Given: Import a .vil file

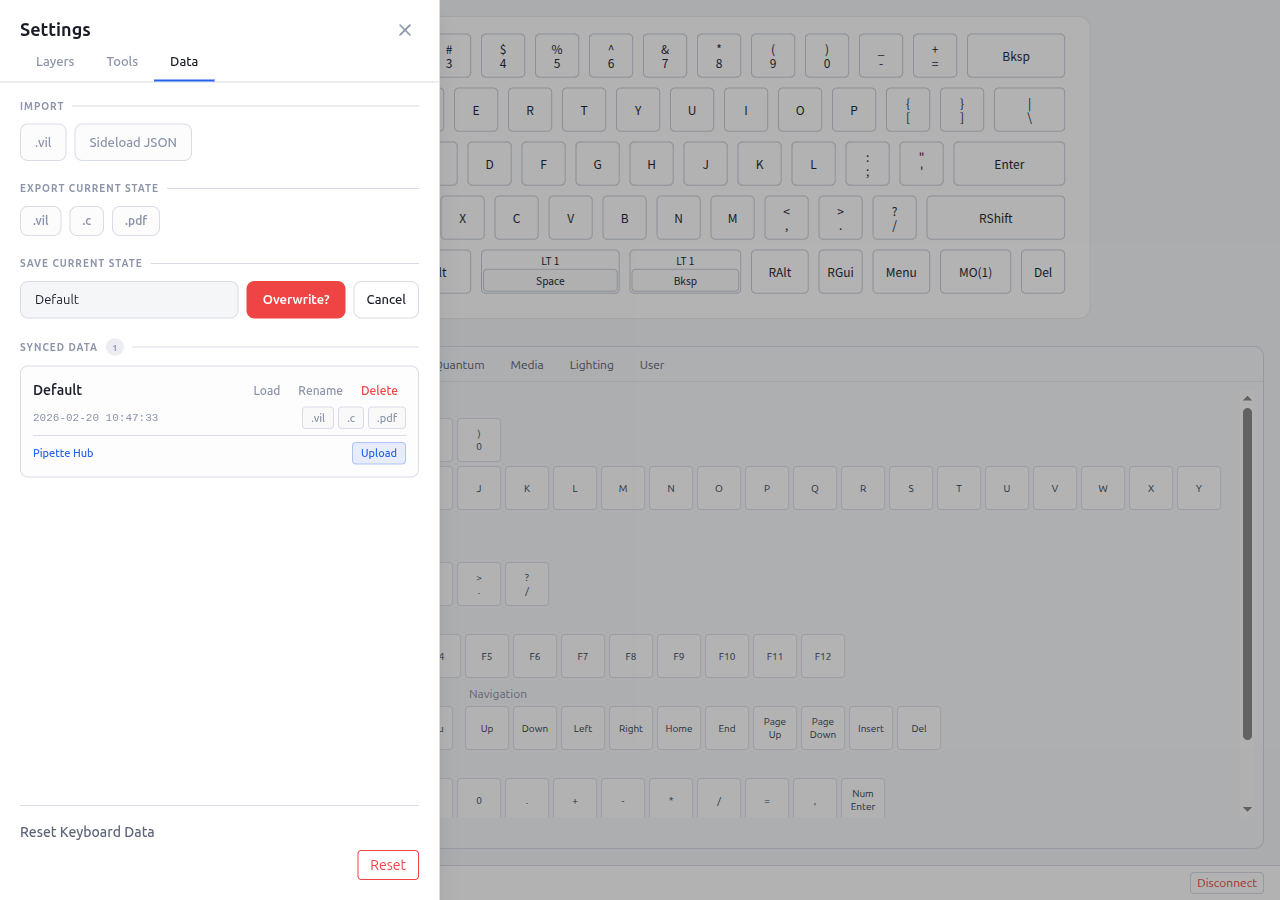Looking at the screenshot, I should click(42, 142).
